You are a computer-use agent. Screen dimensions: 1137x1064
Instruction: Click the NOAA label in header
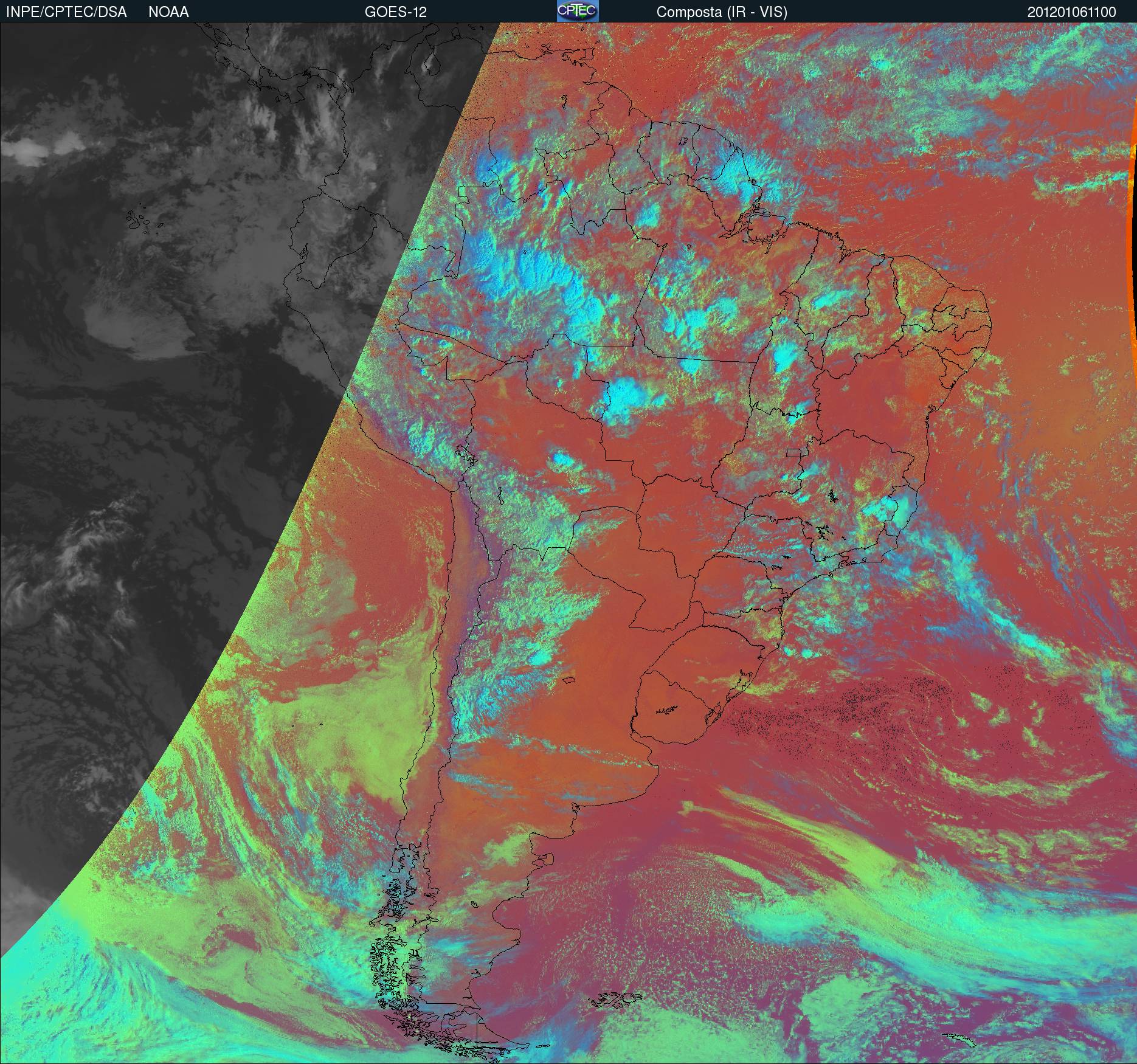click(x=168, y=12)
